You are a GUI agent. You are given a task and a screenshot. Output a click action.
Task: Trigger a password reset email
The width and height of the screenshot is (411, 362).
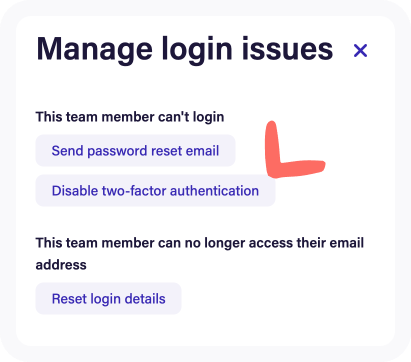[135, 151]
